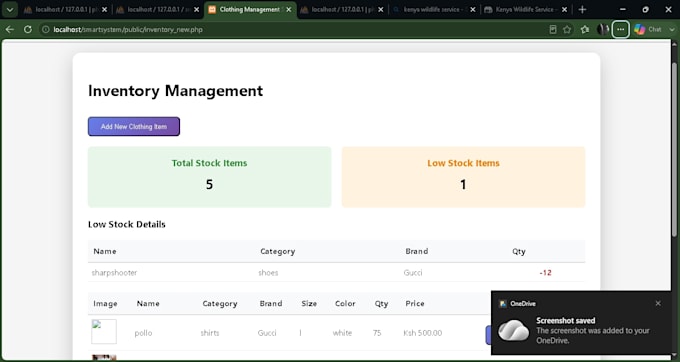Open the immersive reader icon

click(552, 29)
